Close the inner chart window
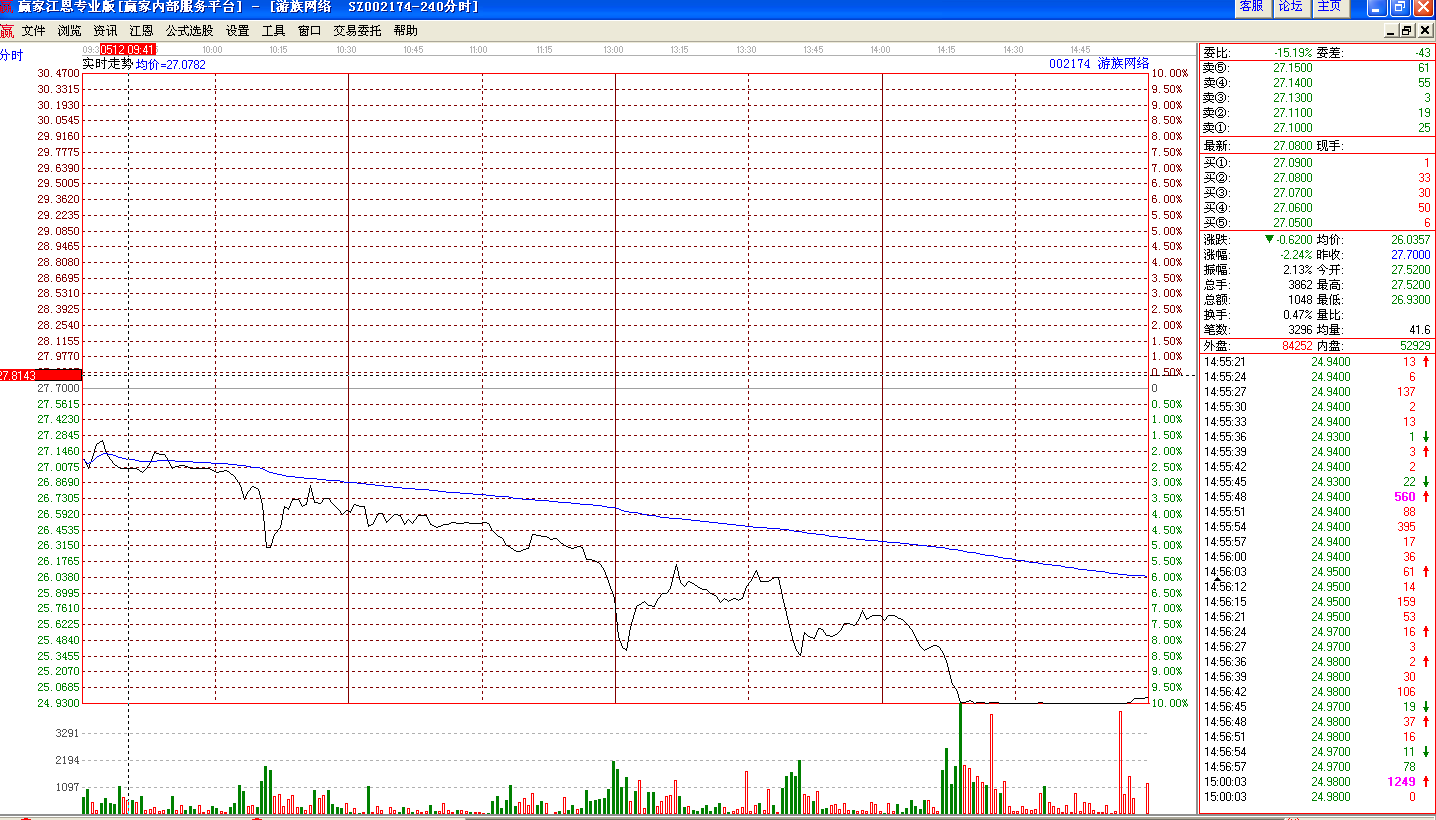 pyautogui.click(x=1425, y=31)
